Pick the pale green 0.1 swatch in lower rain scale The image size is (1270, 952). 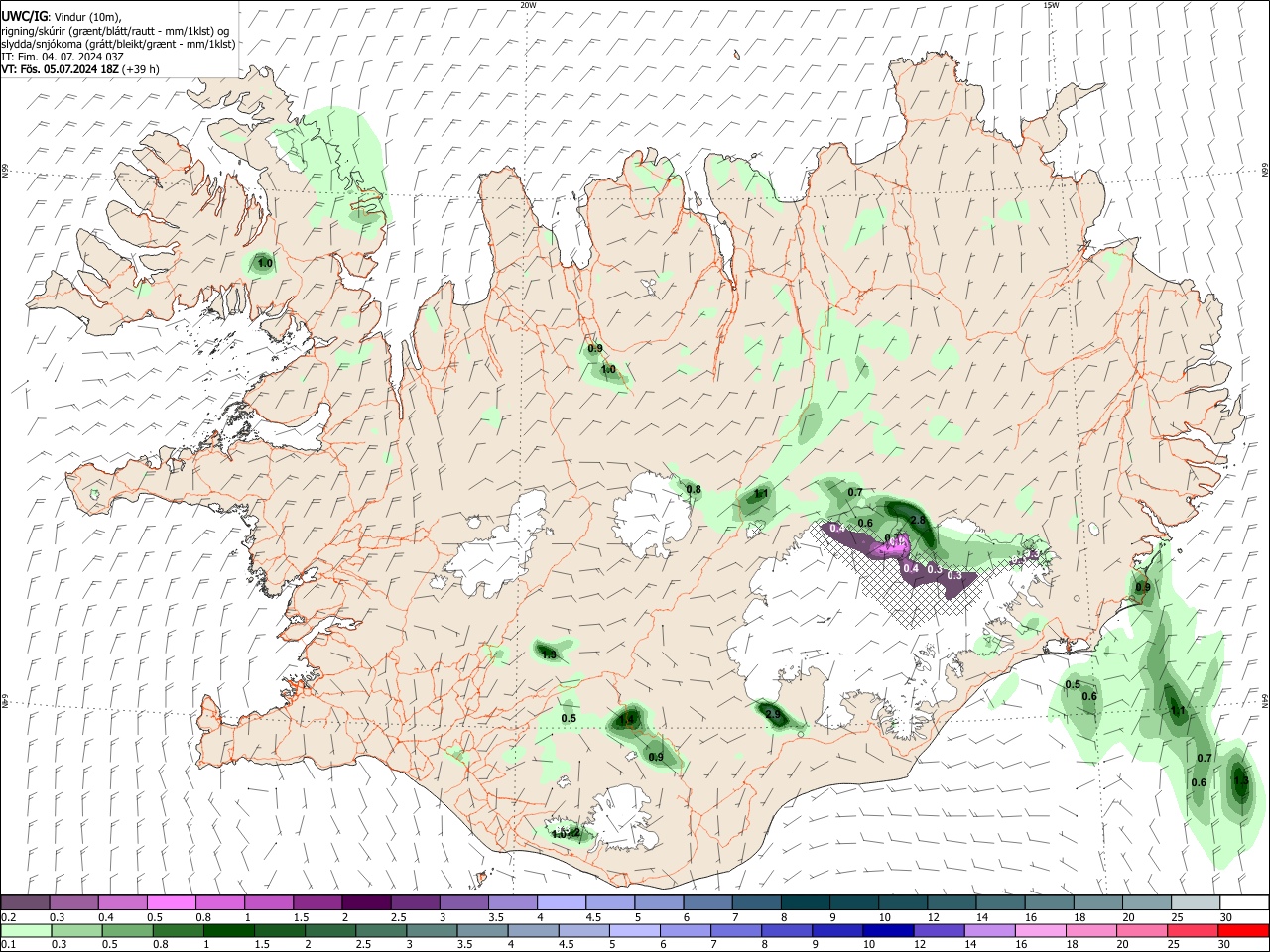tap(25, 930)
